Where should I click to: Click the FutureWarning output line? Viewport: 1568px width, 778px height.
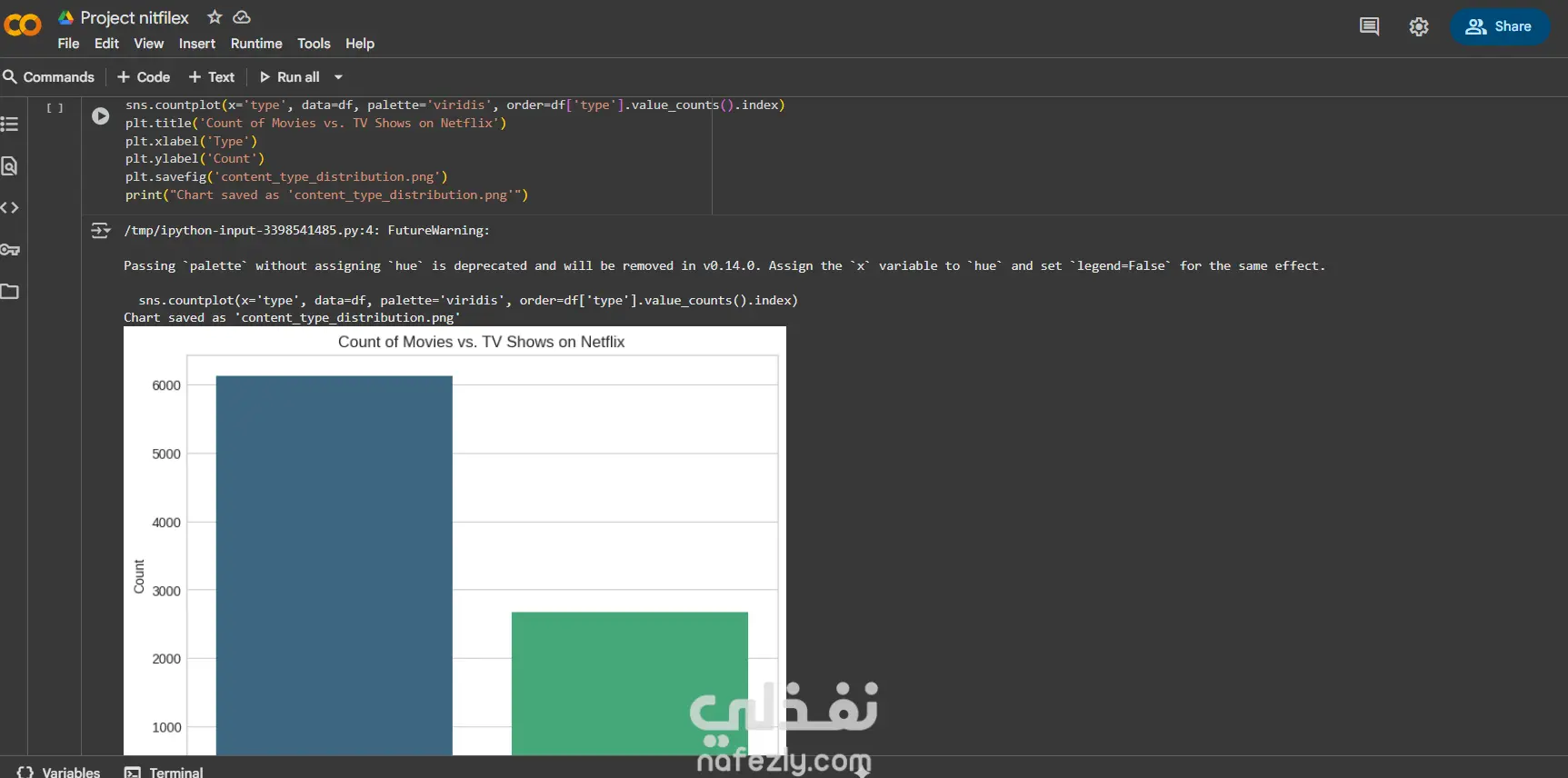(307, 231)
